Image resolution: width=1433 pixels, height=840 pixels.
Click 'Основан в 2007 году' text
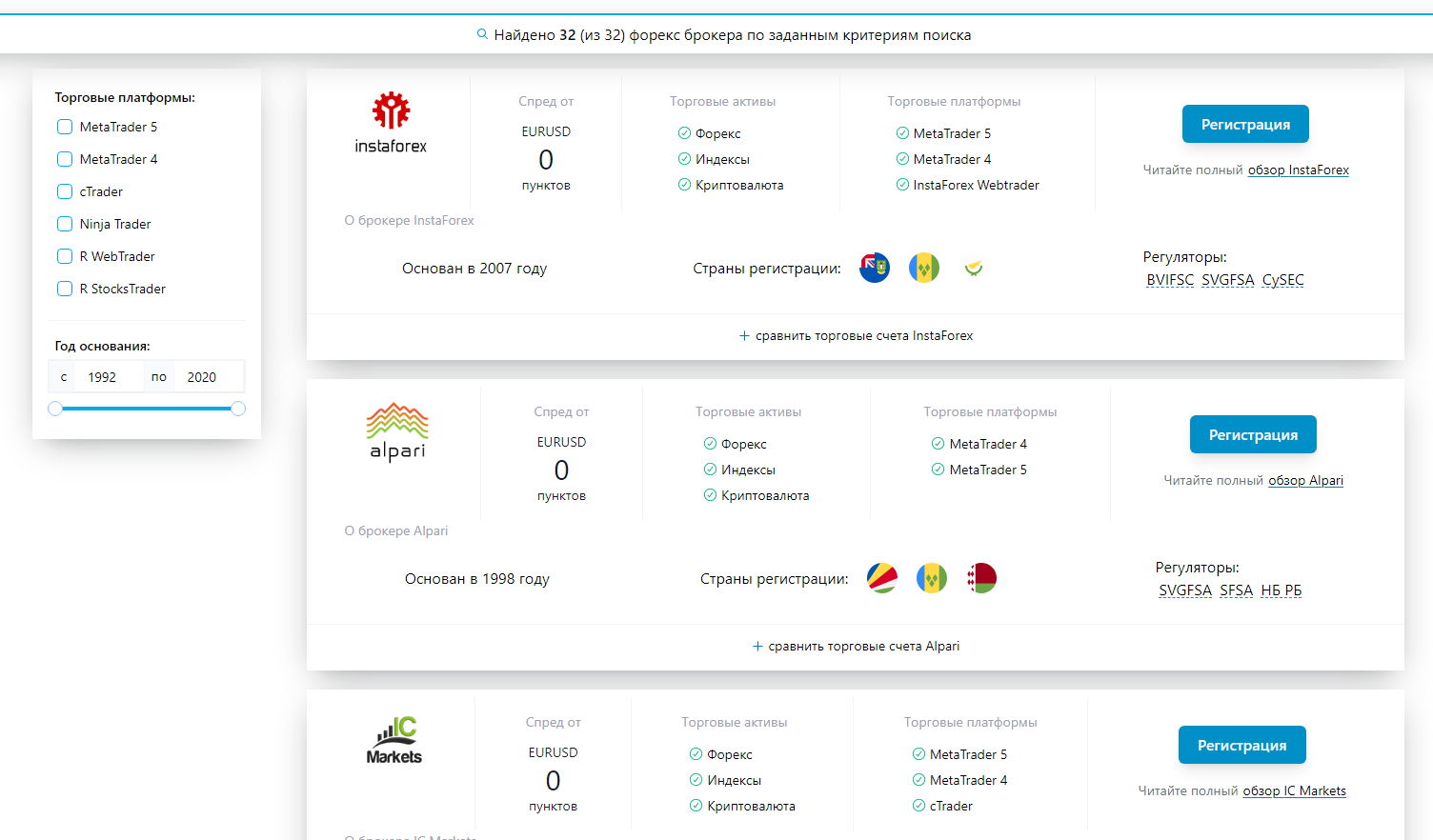474,269
